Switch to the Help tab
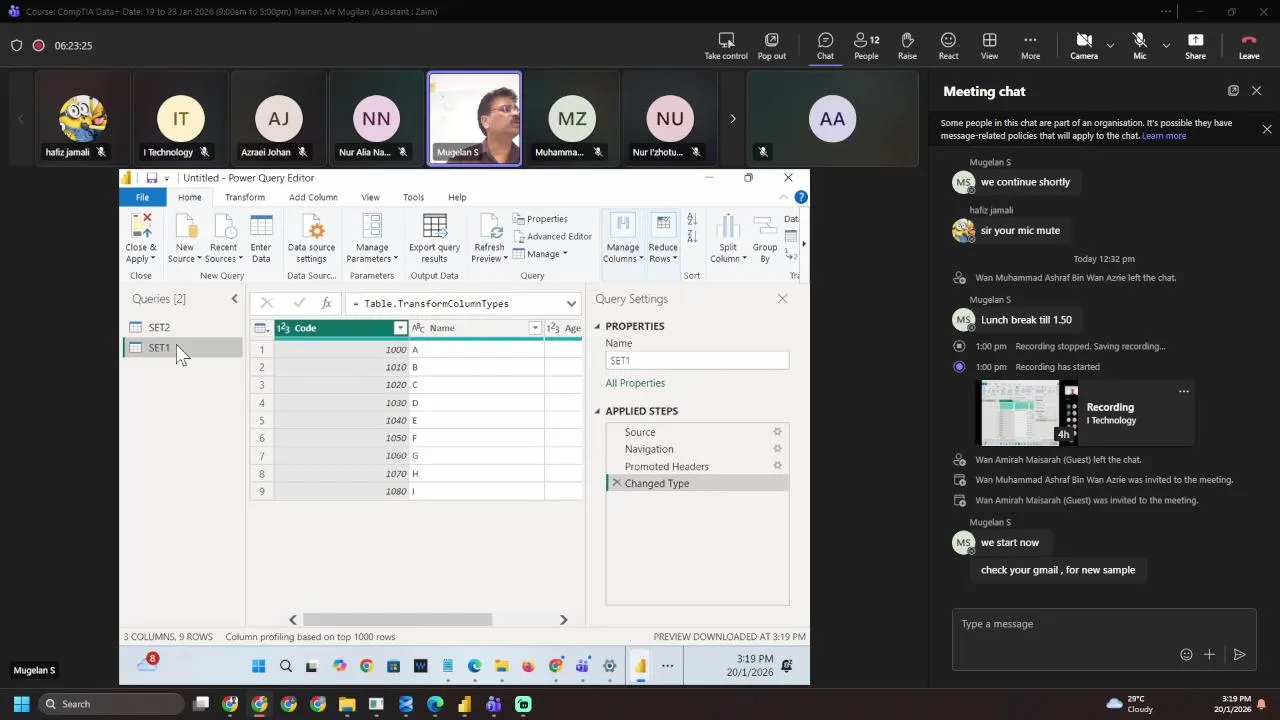 click(457, 197)
